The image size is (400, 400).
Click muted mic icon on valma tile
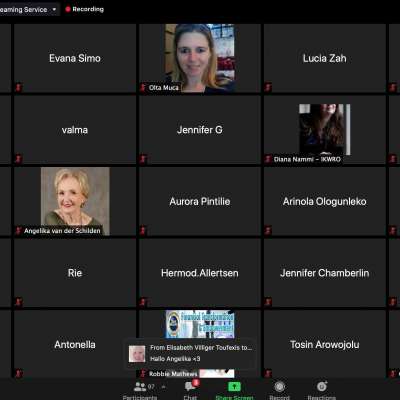19,159
